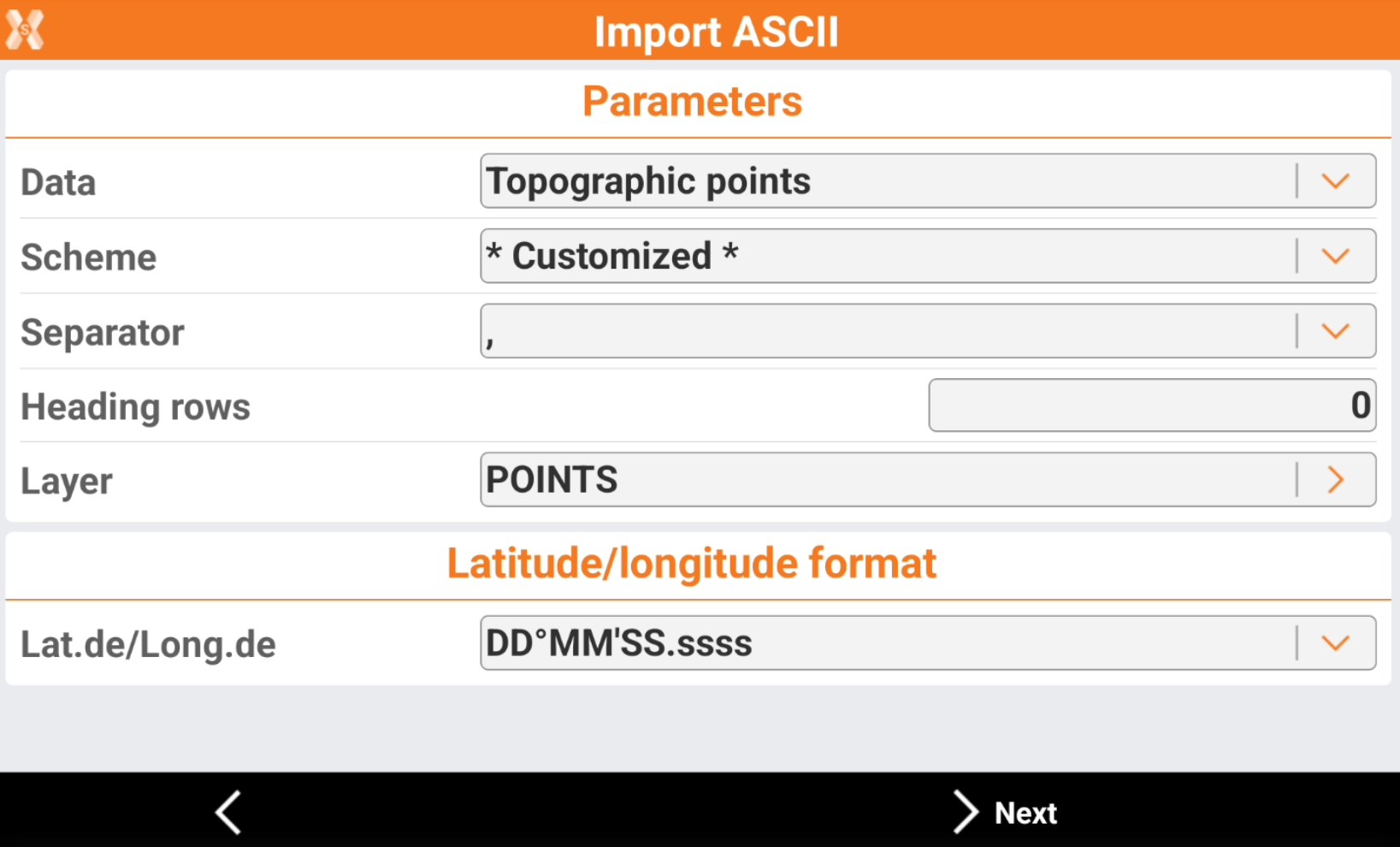Go back using the left arrow
Image resolution: width=1400 pixels, height=847 pixels.
point(228,812)
